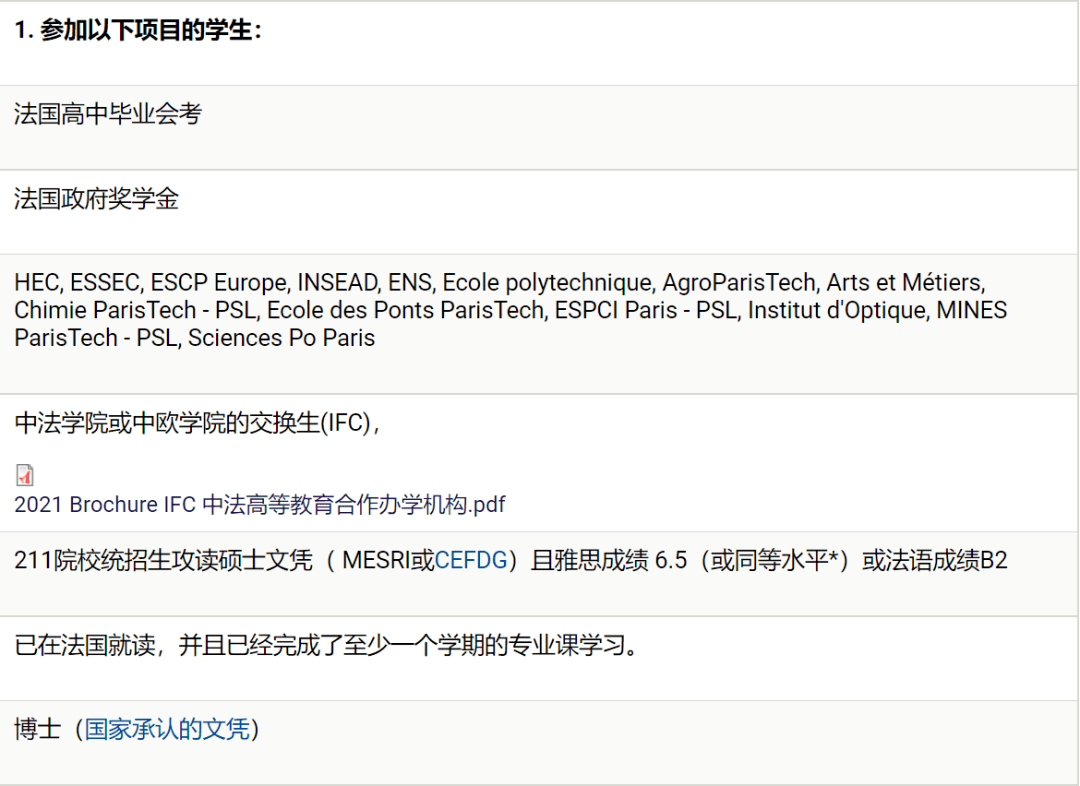The width and height of the screenshot is (1080, 786).
Task: Open the CEFDG hyperlink
Action: click(471, 561)
